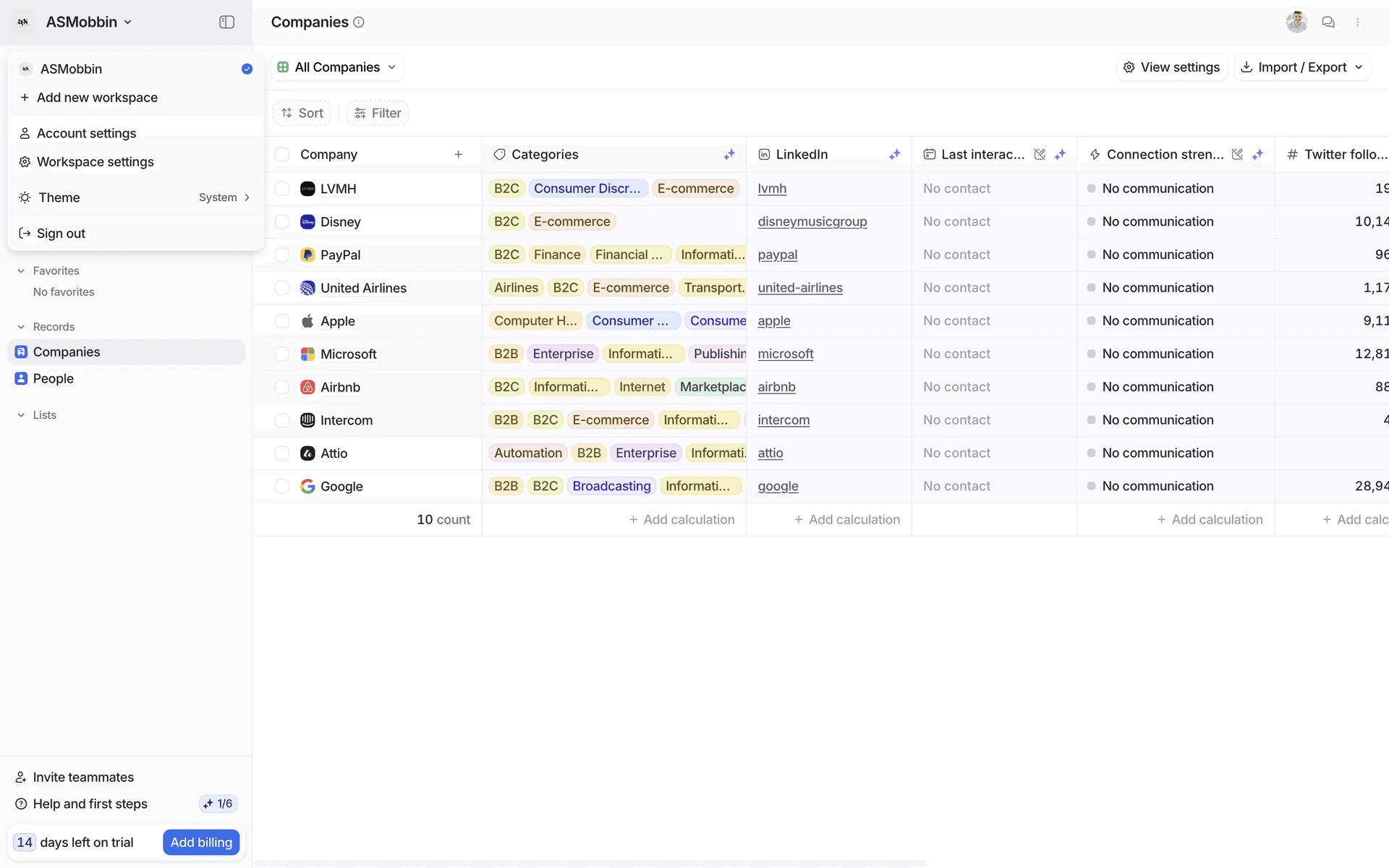The height and width of the screenshot is (868, 1389).
Task: Tick the checkbox for Microsoft row
Action: (x=282, y=354)
